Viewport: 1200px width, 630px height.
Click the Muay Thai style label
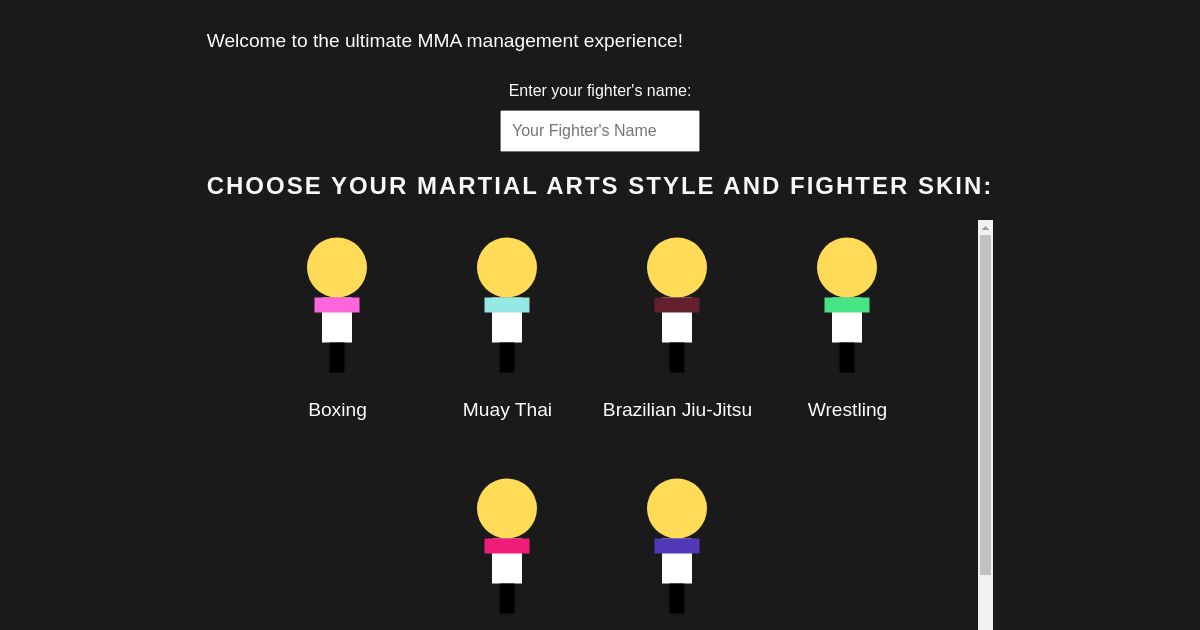(507, 409)
